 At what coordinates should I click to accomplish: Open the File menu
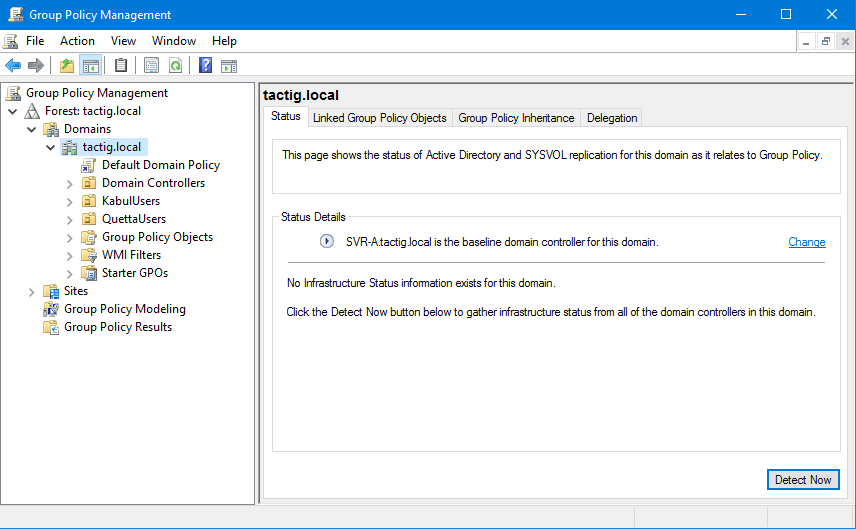[35, 41]
